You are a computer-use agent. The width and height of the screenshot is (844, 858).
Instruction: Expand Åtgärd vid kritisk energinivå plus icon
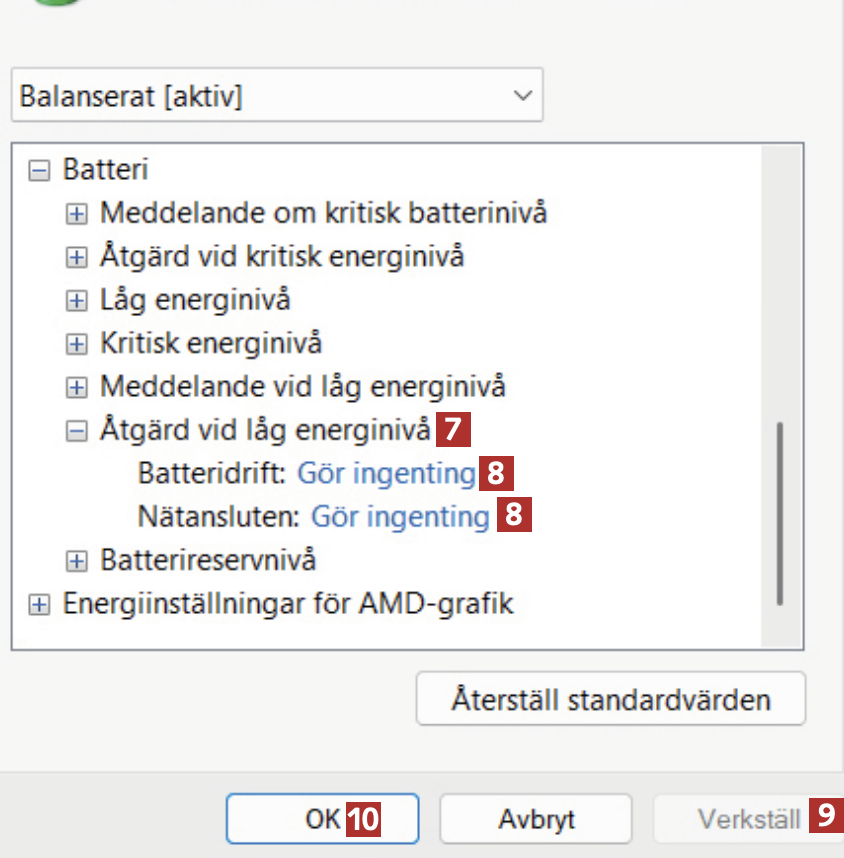76,257
